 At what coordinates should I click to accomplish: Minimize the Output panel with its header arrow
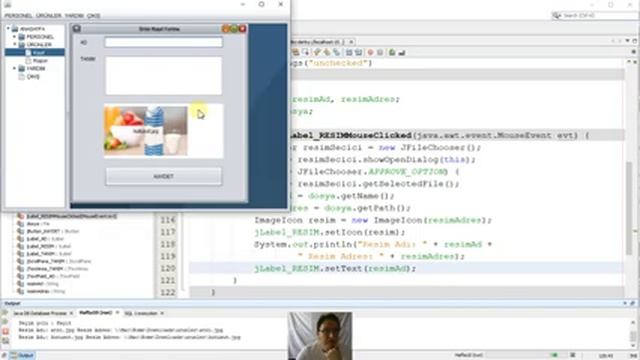point(625,303)
